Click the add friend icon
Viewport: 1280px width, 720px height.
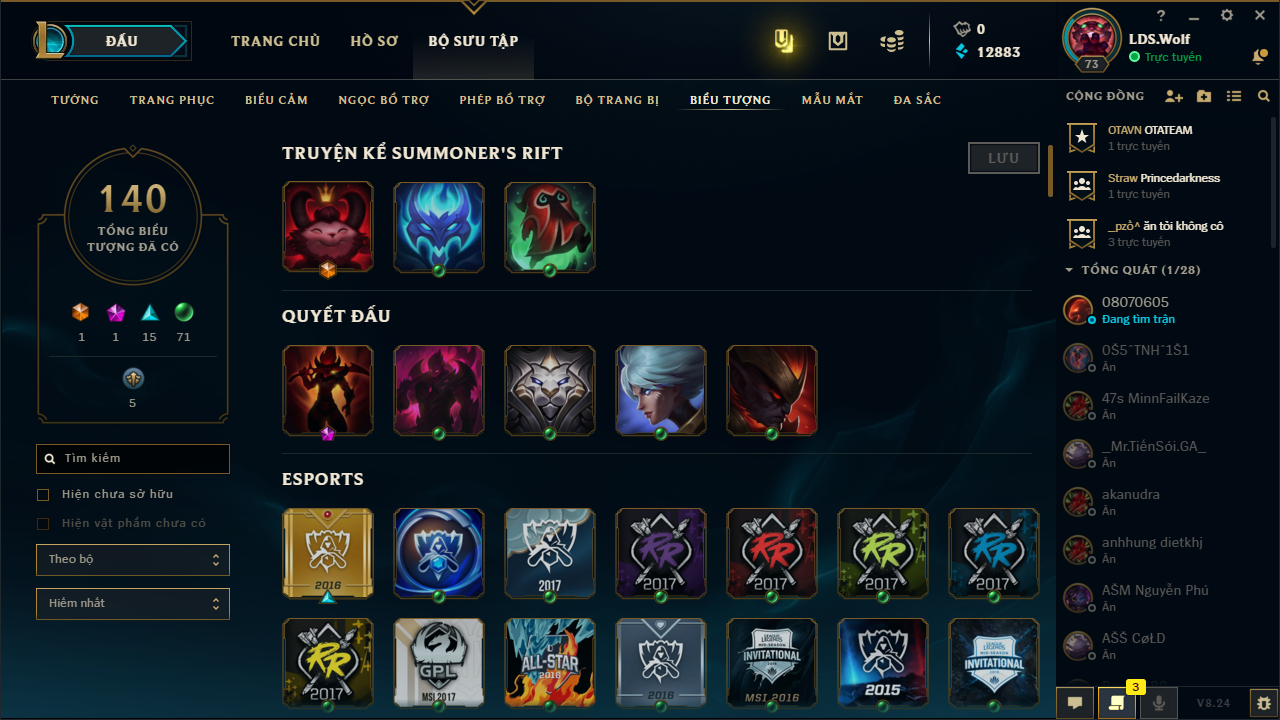1174,97
